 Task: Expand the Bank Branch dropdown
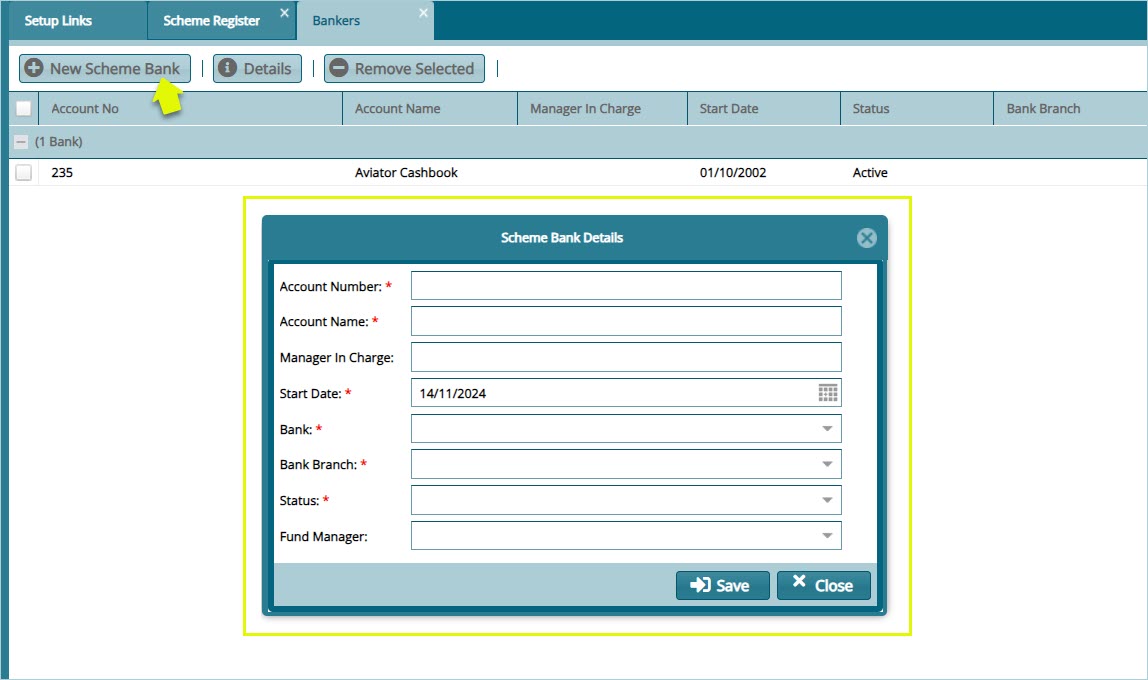tap(827, 465)
